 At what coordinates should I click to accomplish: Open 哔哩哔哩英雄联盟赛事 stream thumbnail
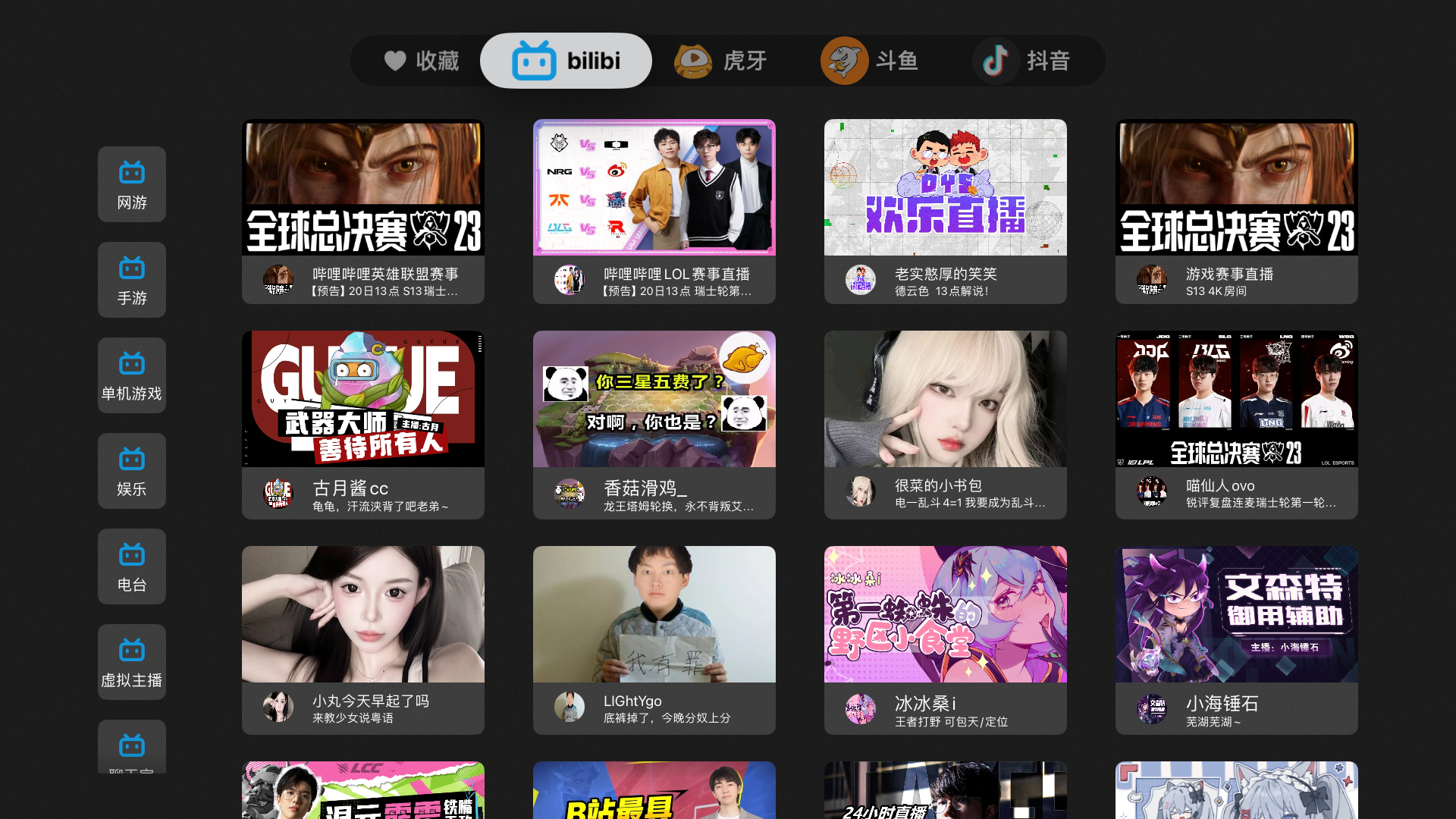click(363, 187)
